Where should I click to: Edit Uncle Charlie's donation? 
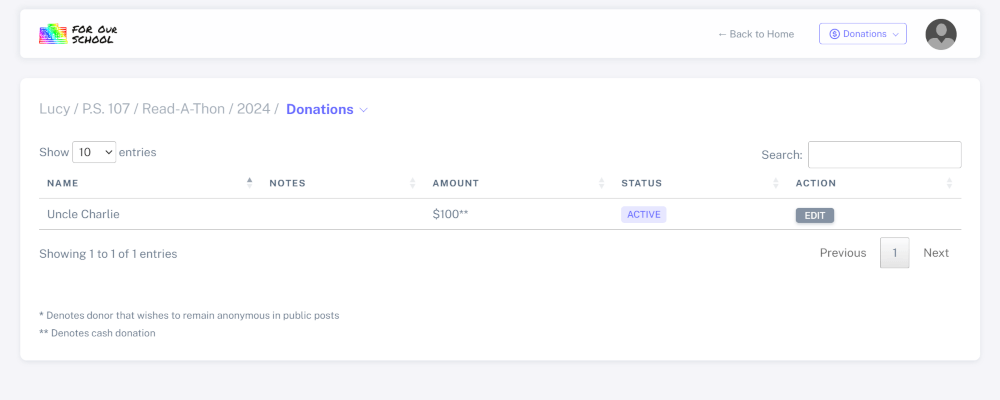click(814, 216)
